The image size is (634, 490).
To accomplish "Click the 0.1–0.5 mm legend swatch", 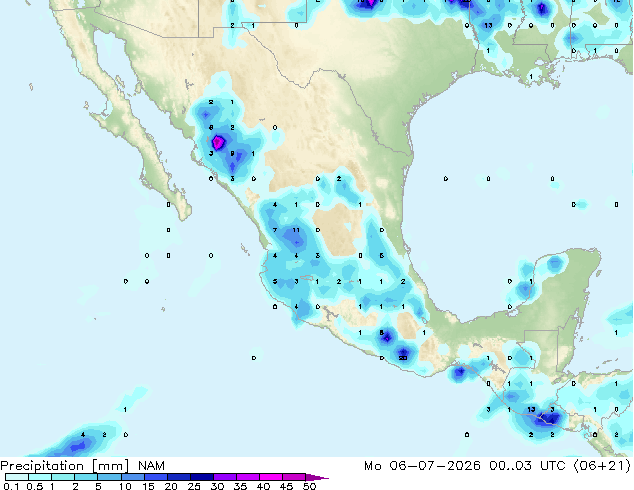I will click(x=17, y=477).
